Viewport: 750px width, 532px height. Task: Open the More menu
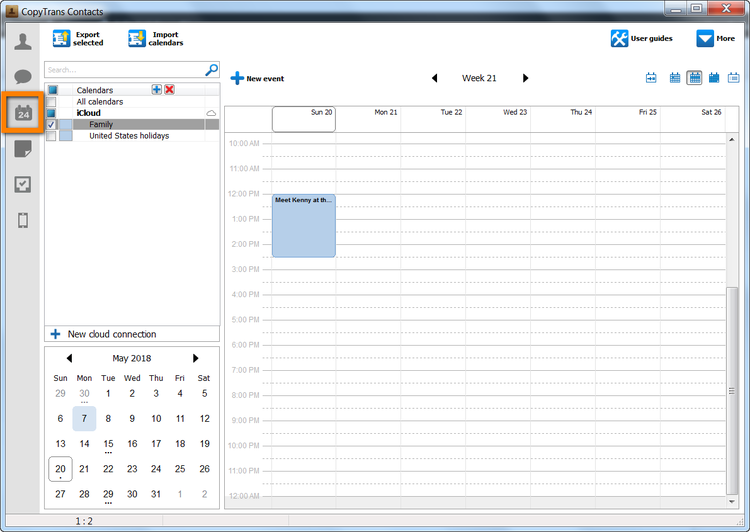pos(716,39)
